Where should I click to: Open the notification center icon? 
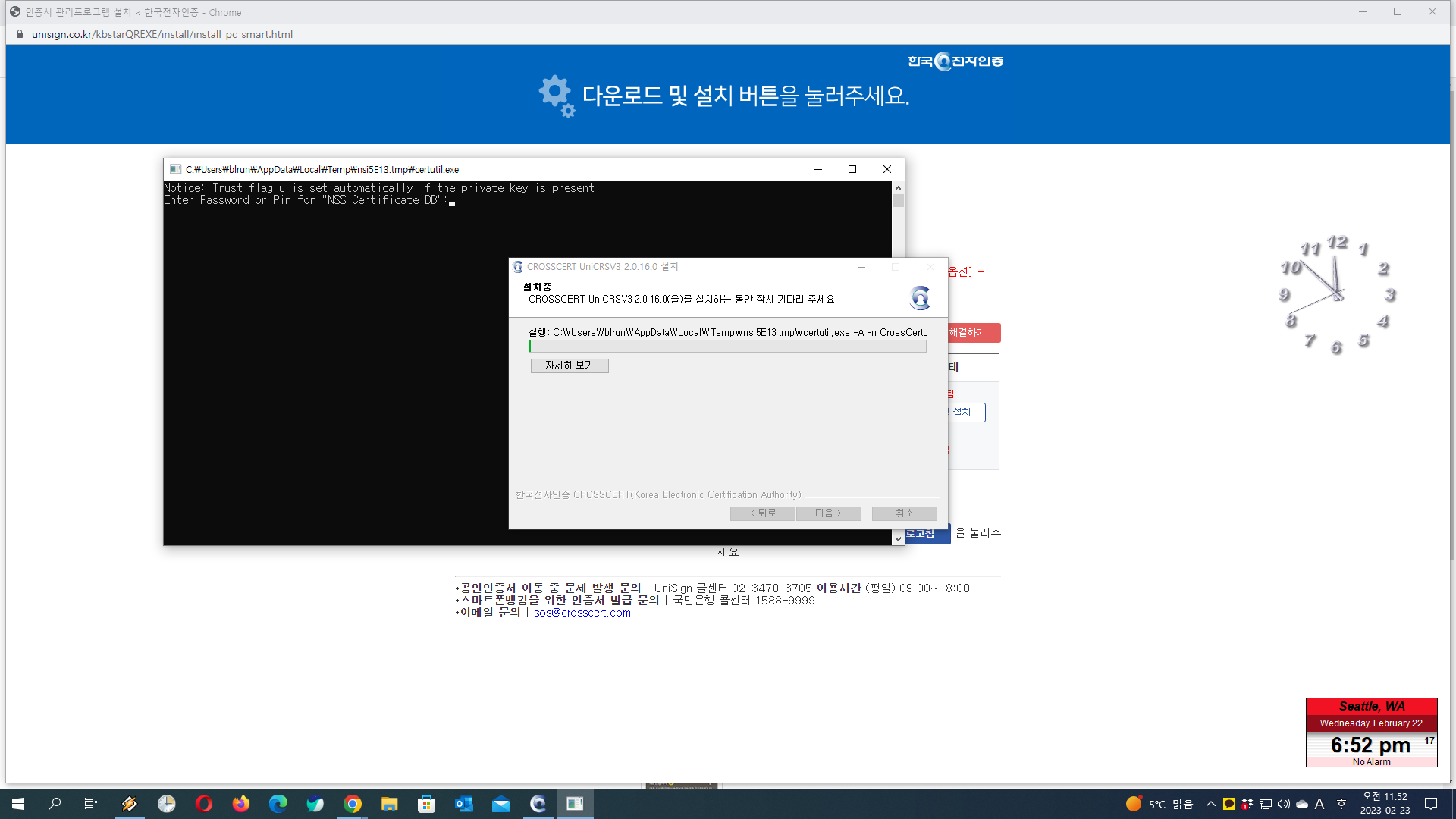[x=1431, y=804]
